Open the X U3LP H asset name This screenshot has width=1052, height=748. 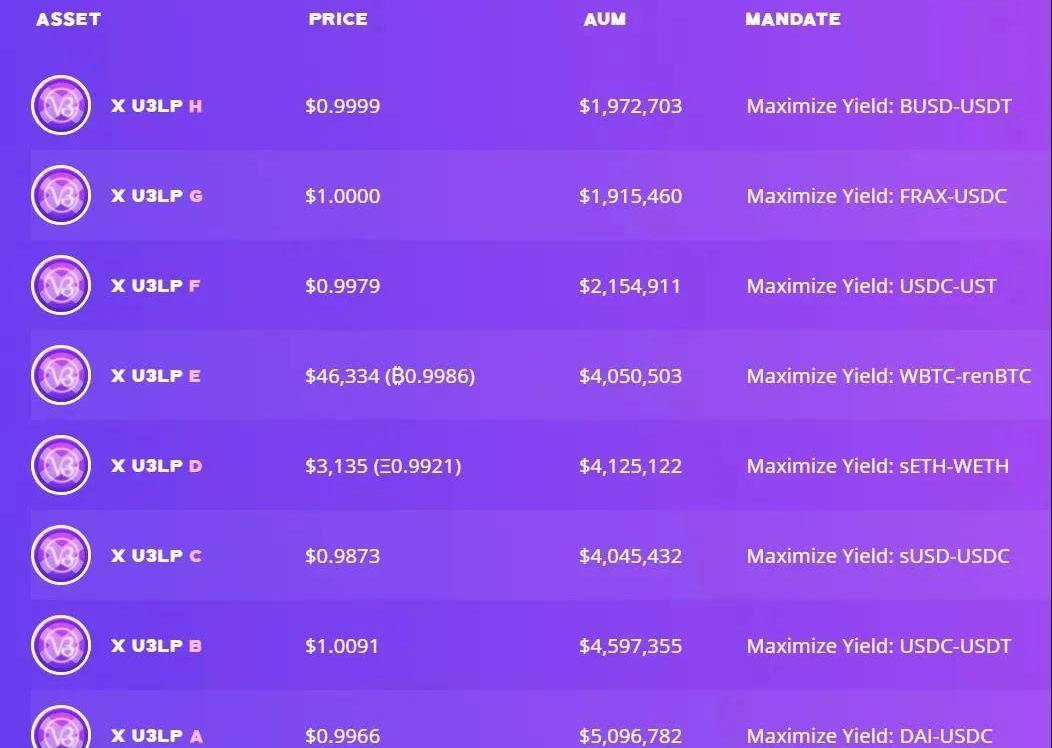click(156, 106)
